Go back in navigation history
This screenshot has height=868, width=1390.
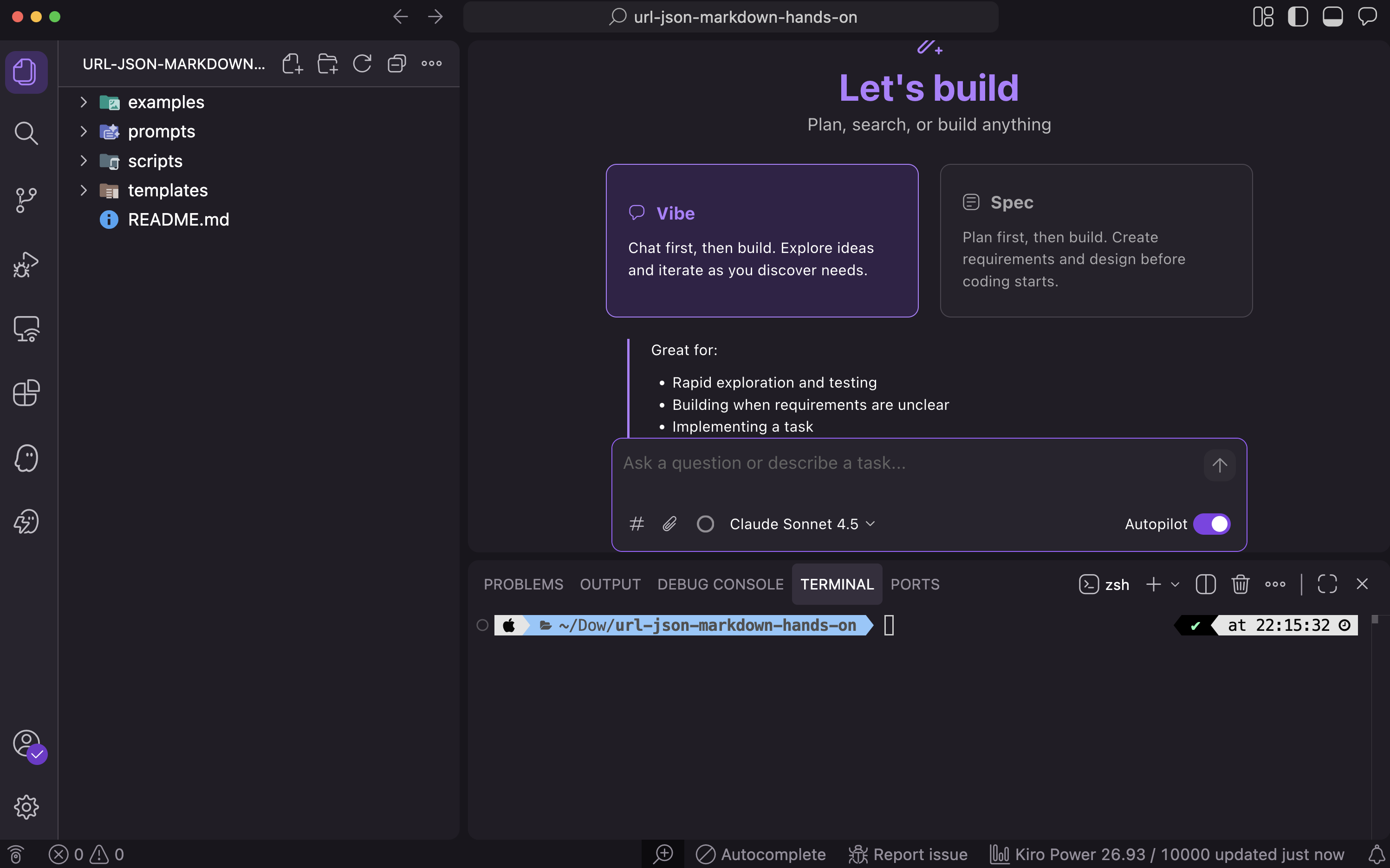400,17
